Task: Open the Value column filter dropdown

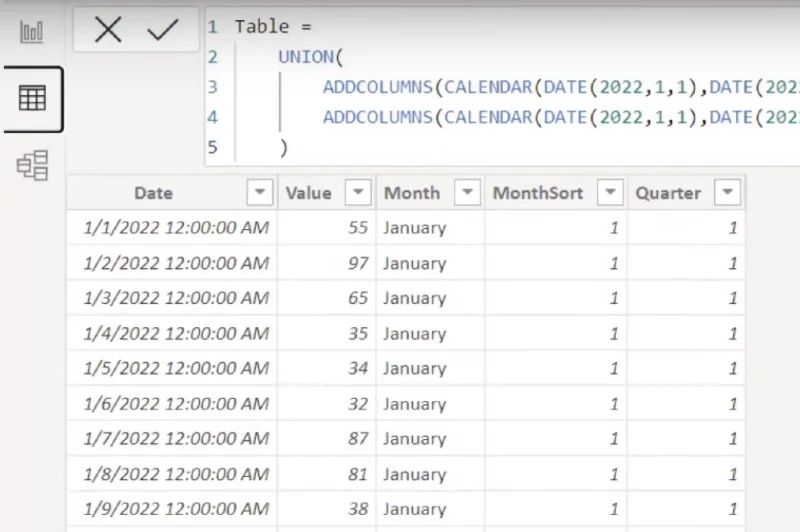Action: [358, 192]
